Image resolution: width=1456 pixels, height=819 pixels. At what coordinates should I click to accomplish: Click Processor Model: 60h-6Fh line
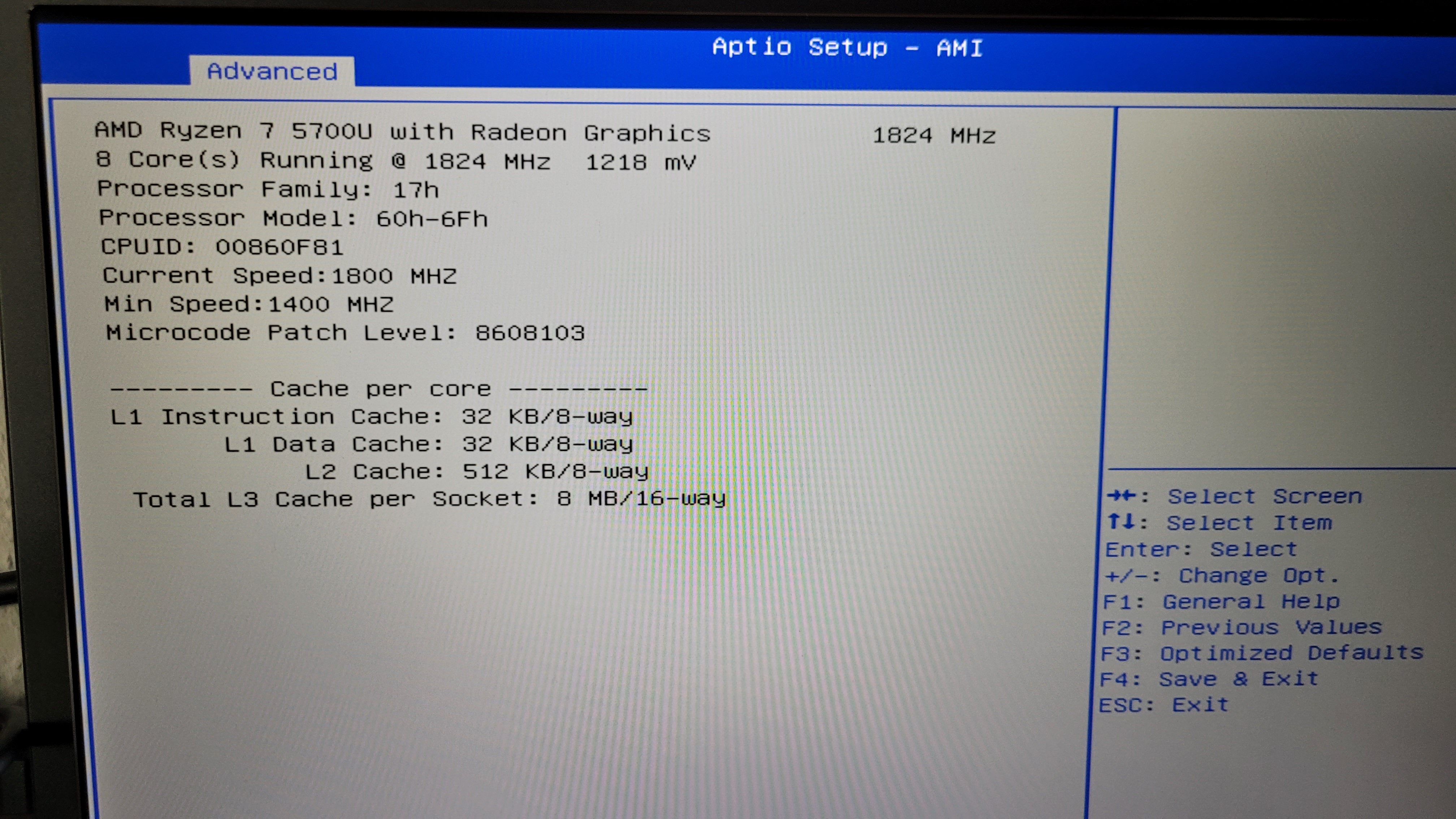pyautogui.click(x=293, y=218)
